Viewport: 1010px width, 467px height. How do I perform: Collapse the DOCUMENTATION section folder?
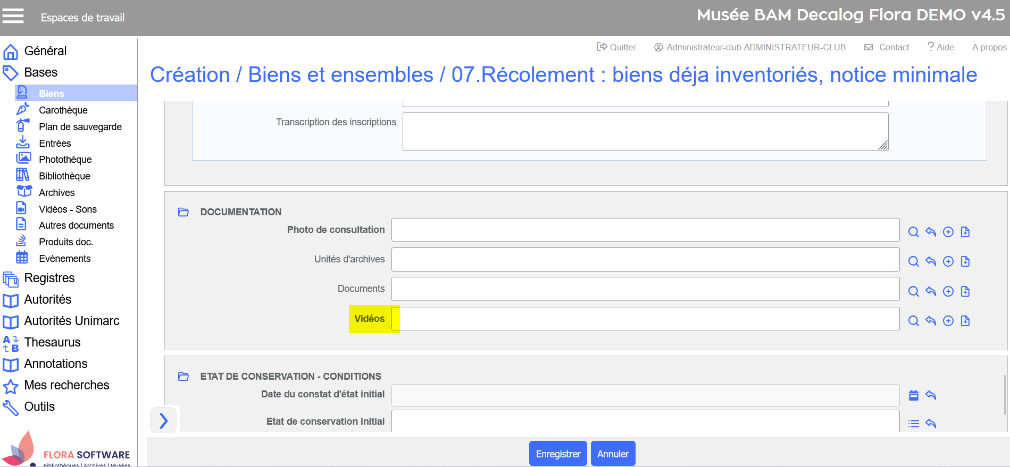coord(183,212)
